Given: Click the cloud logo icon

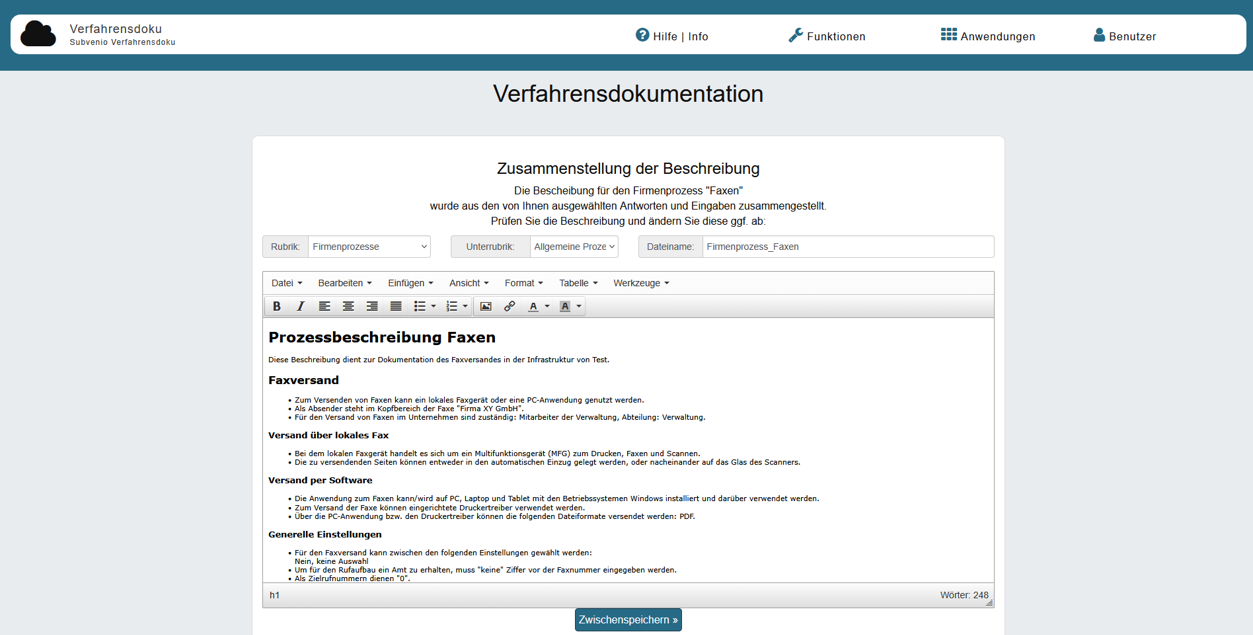Looking at the screenshot, I should (x=38, y=34).
